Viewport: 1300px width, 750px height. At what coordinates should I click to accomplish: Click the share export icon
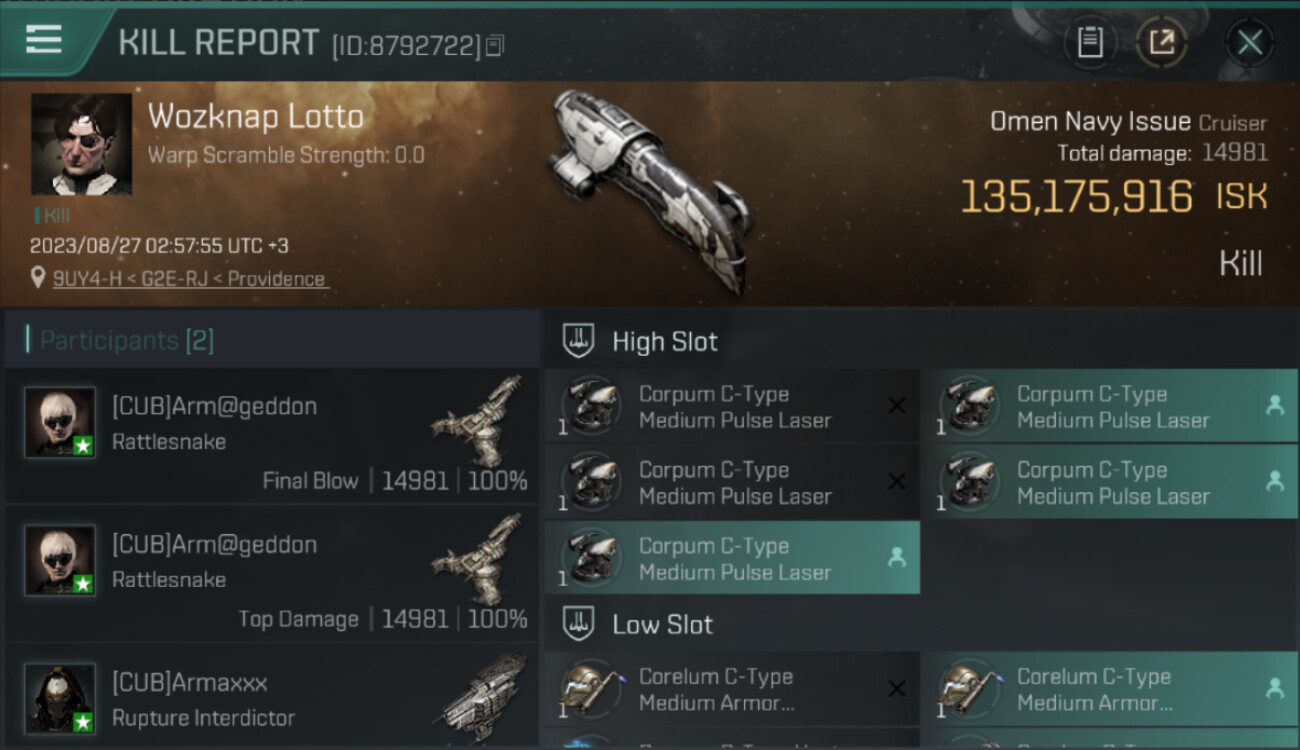(x=1162, y=42)
